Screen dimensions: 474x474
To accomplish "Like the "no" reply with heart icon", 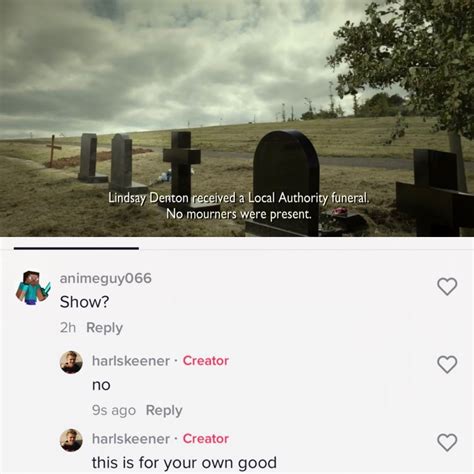I will [447, 364].
